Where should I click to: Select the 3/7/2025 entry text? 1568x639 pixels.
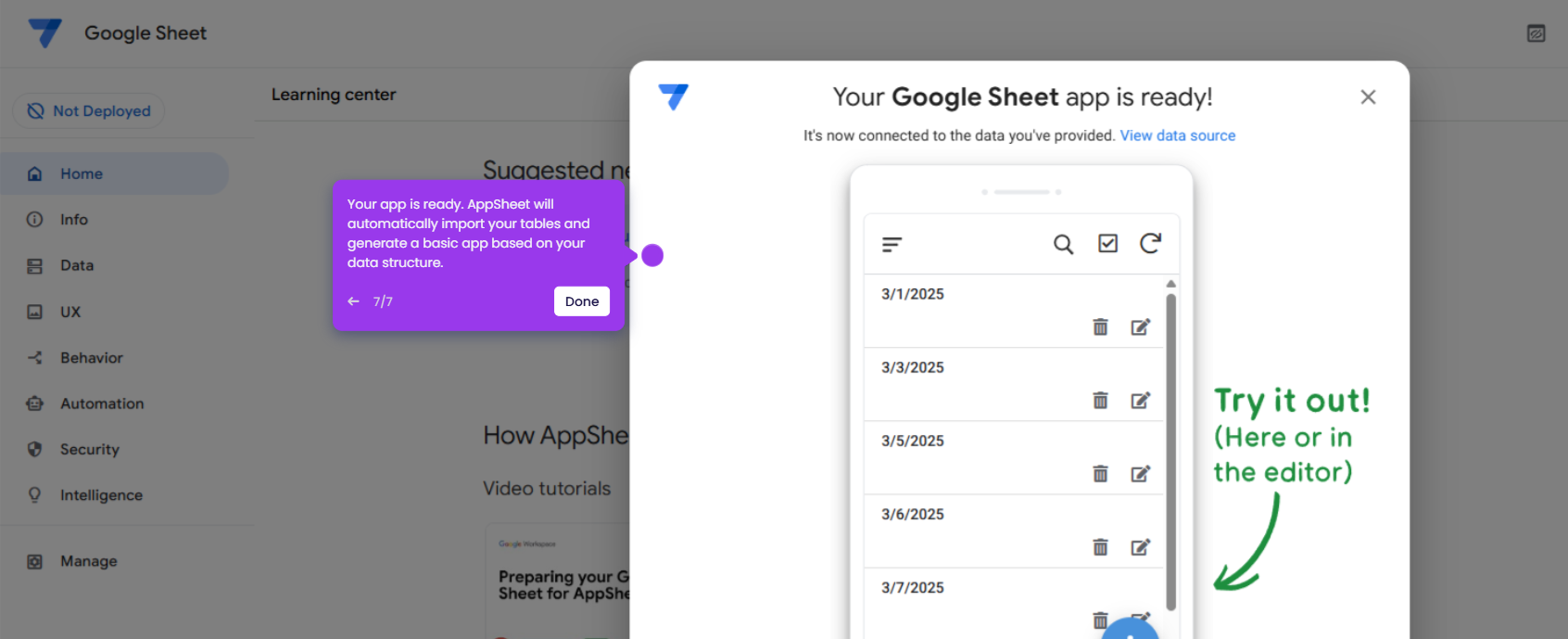click(913, 587)
